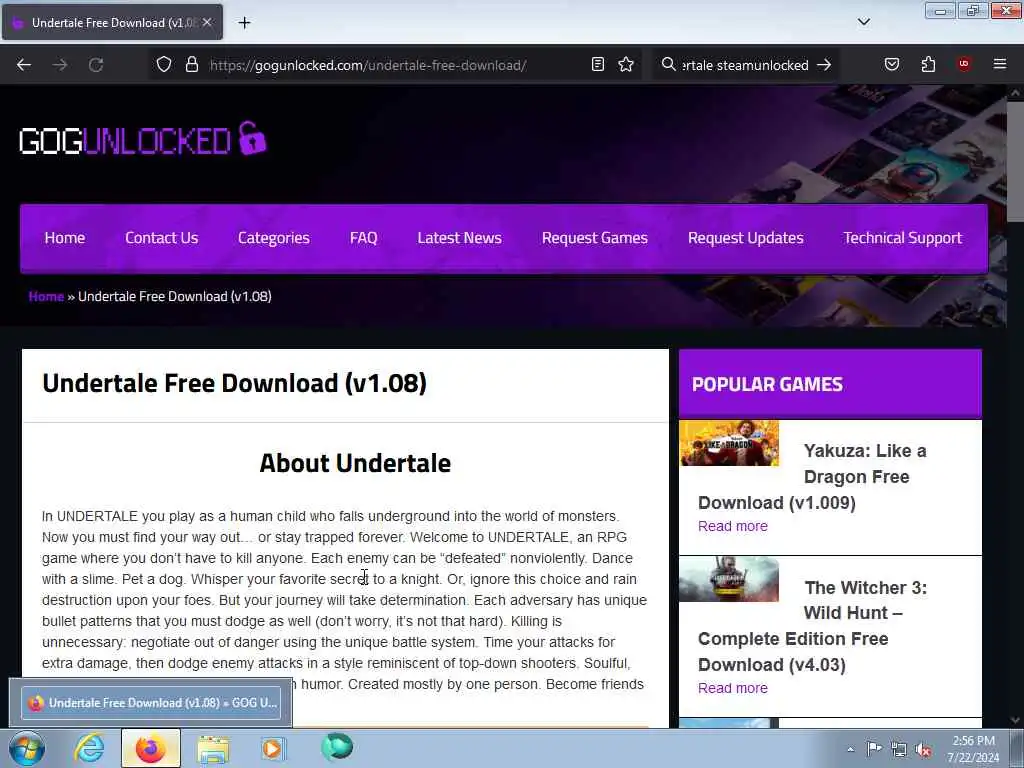Open Windows Explorer from taskbar
Screen dimensions: 1024x768
213,749
